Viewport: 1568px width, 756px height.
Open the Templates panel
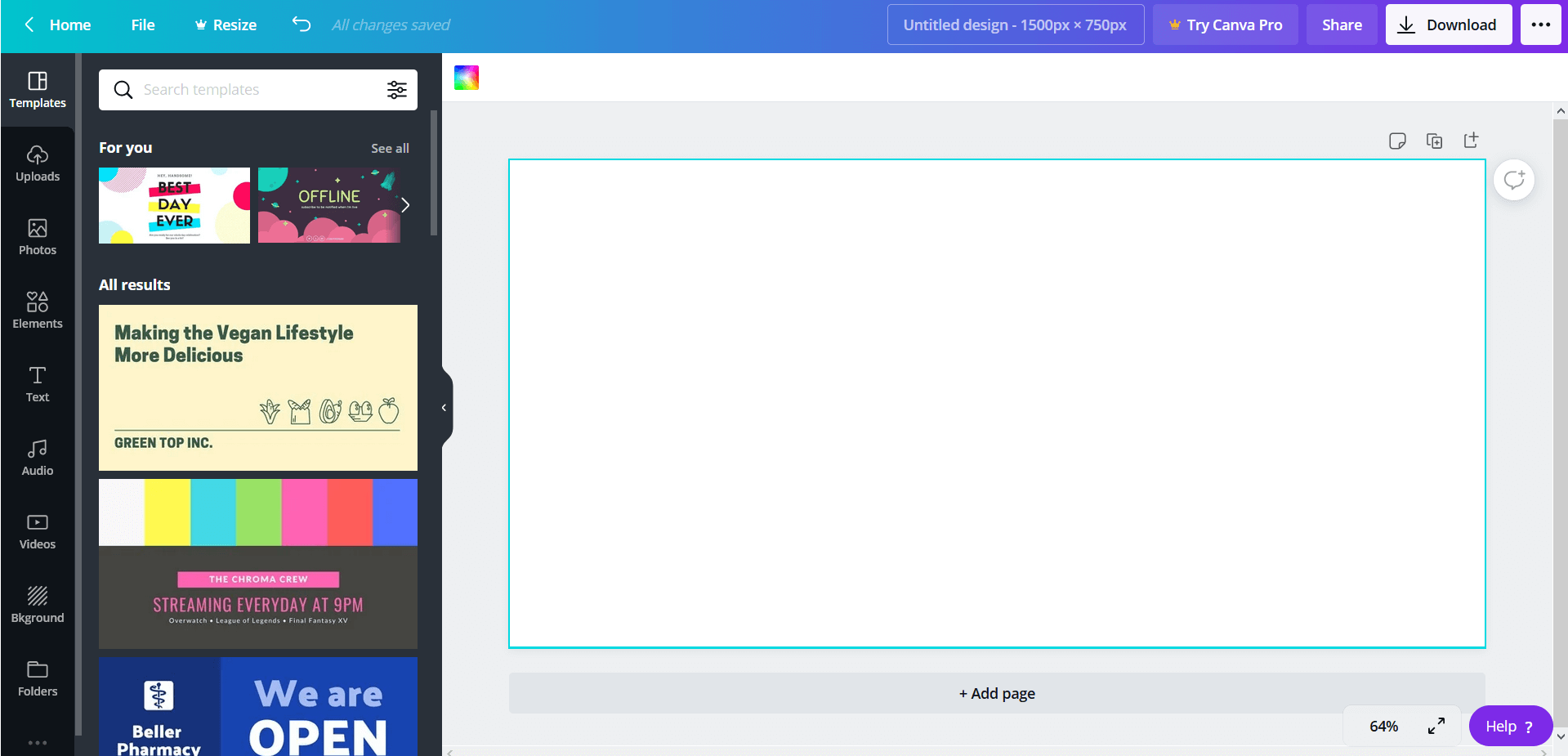(38, 90)
